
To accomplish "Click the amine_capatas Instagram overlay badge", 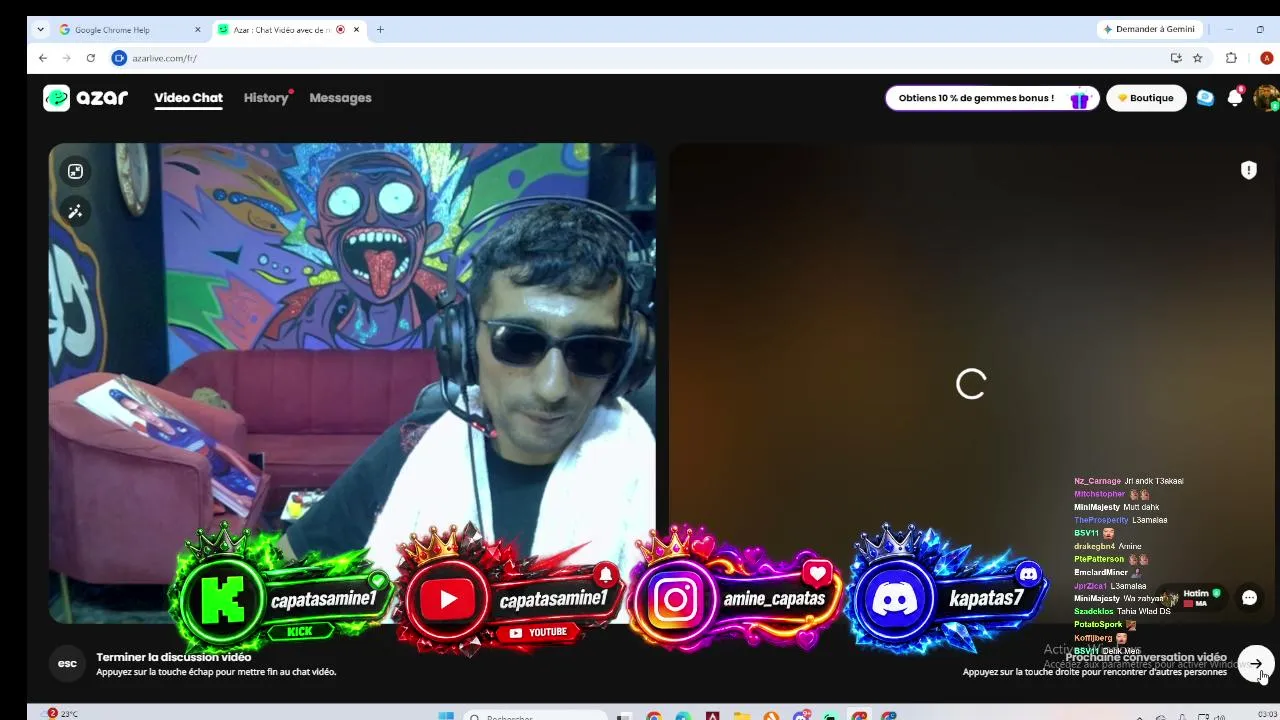I will coord(736,590).
